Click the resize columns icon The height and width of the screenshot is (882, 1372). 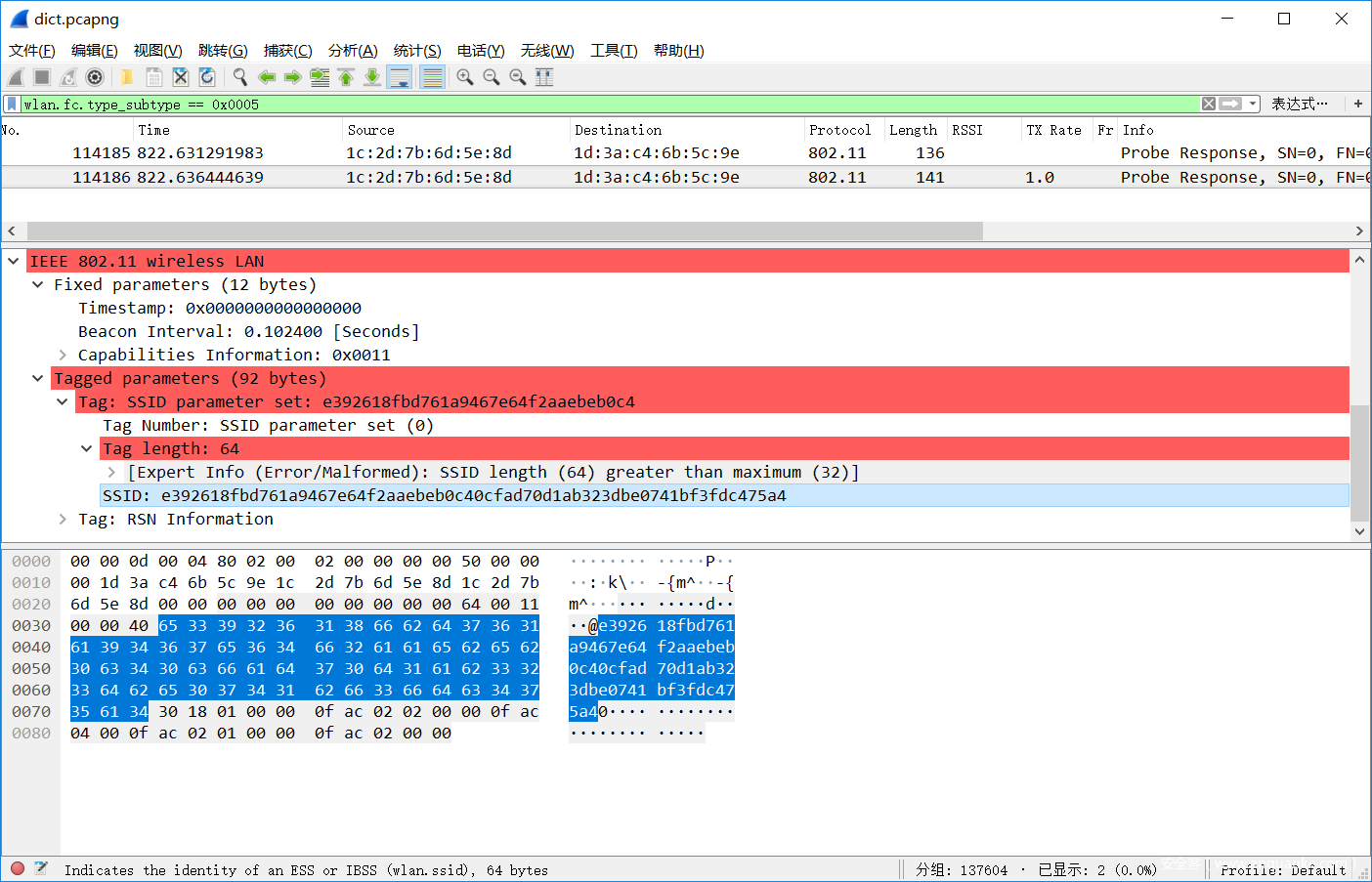pyautogui.click(x=544, y=77)
